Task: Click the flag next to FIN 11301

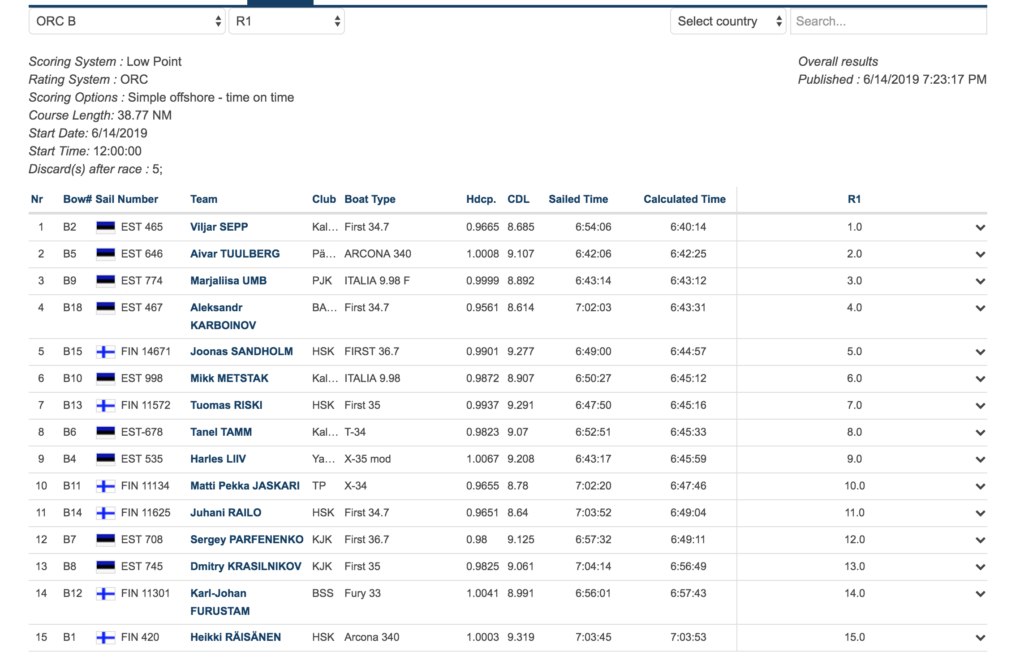Action: pos(105,594)
